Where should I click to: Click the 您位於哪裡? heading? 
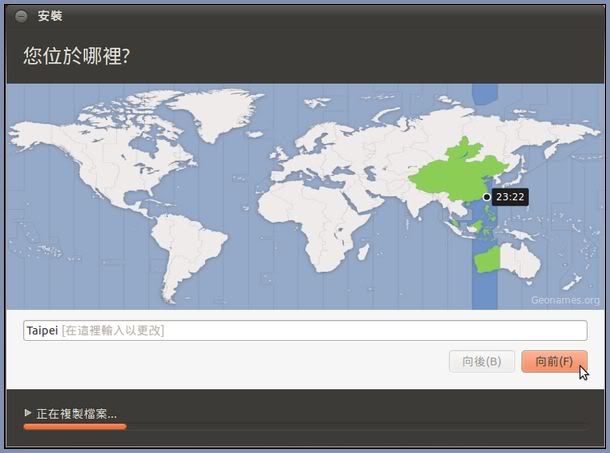tap(76, 56)
